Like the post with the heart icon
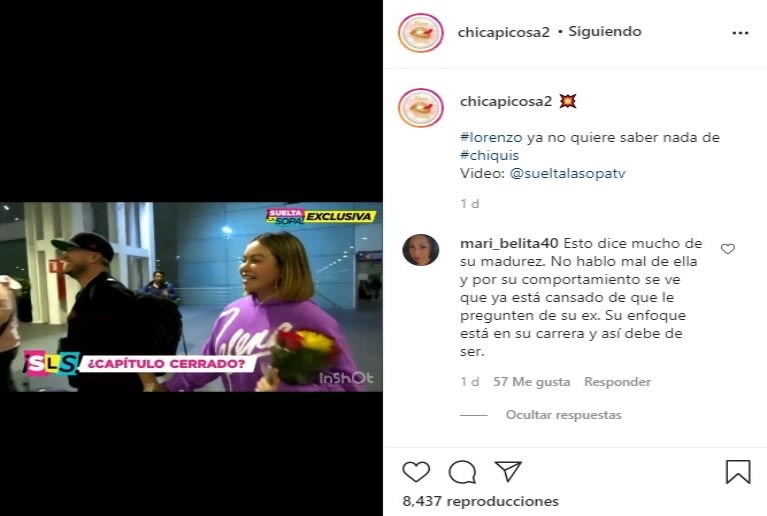The height and width of the screenshot is (516, 767). 416,472
